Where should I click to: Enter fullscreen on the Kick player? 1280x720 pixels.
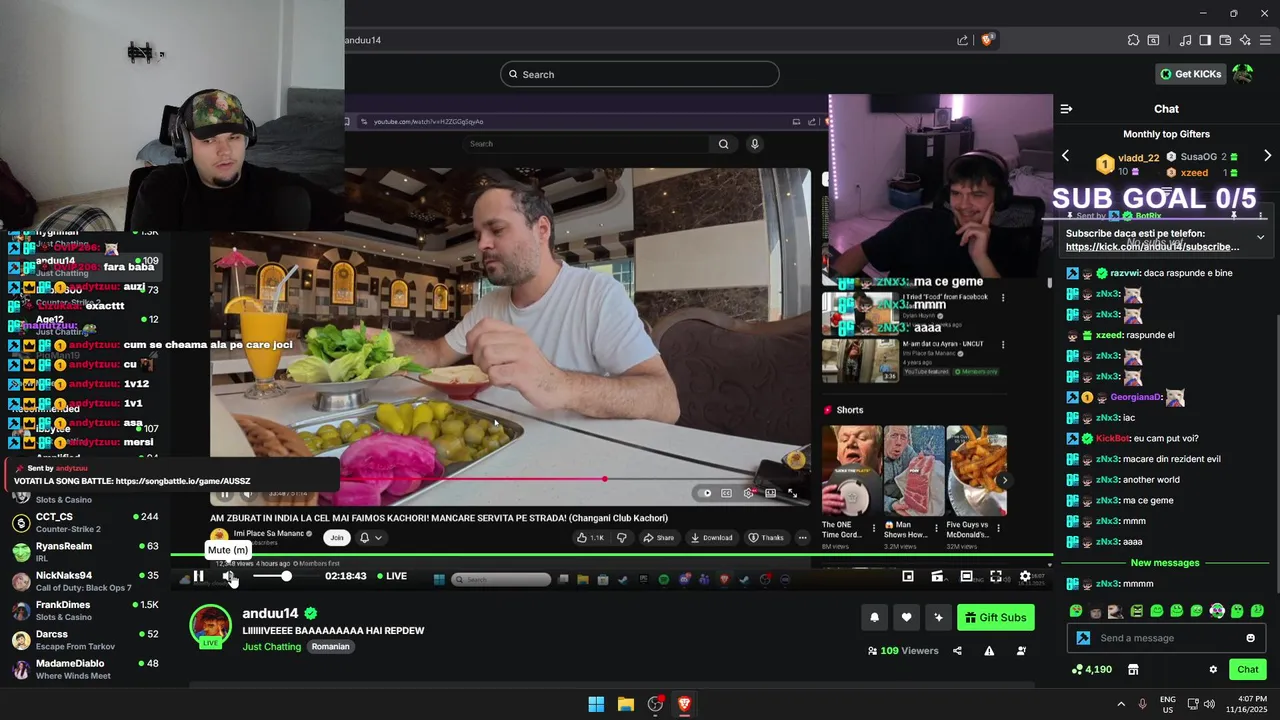(x=996, y=576)
